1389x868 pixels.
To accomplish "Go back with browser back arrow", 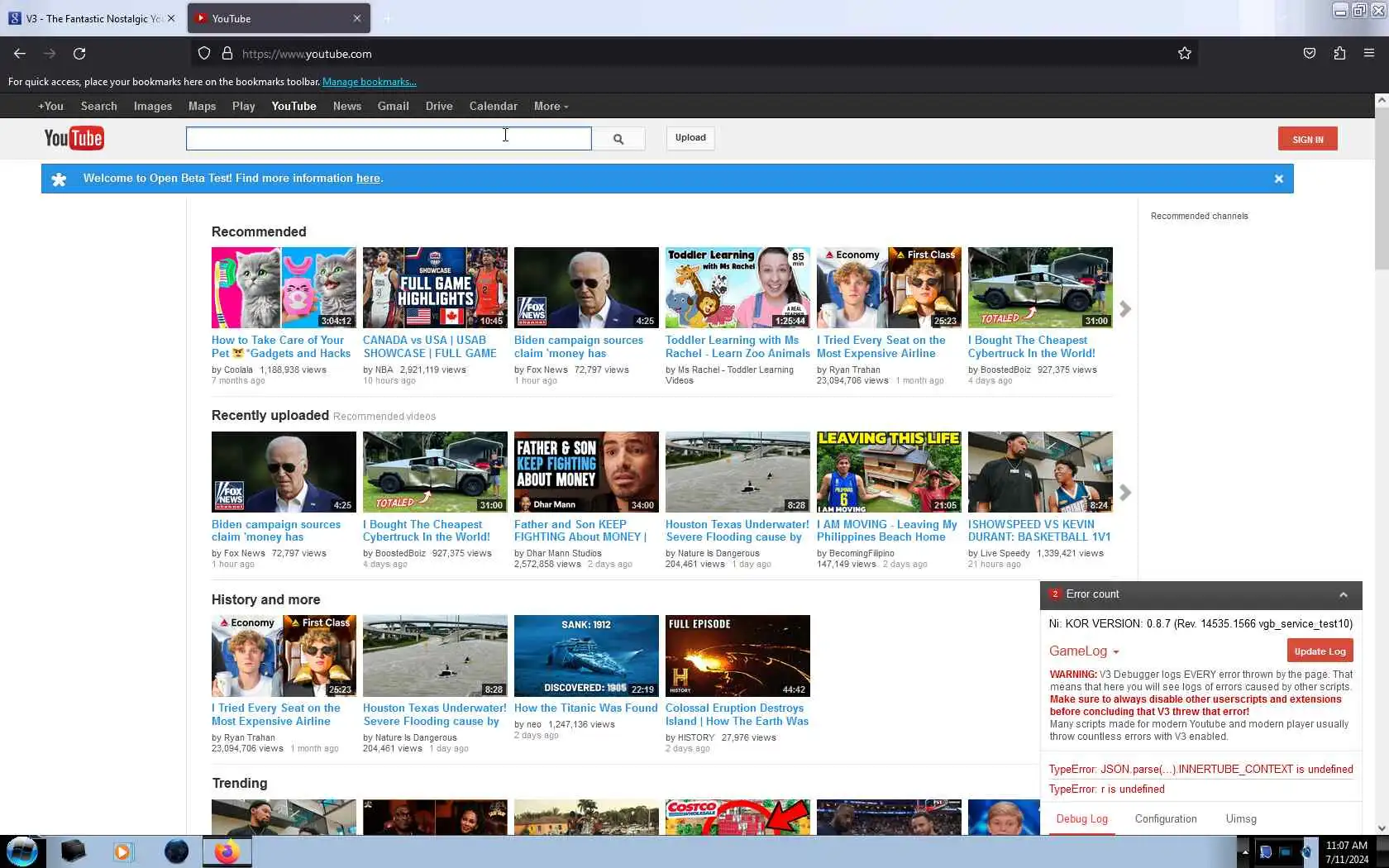I will pyautogui.click(x=20, y=54).
